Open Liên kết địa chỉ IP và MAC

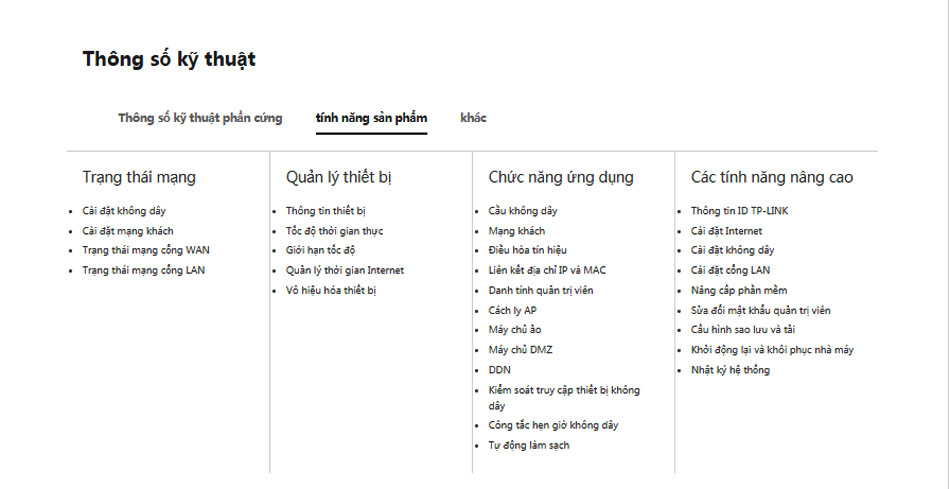coord(547,270)
